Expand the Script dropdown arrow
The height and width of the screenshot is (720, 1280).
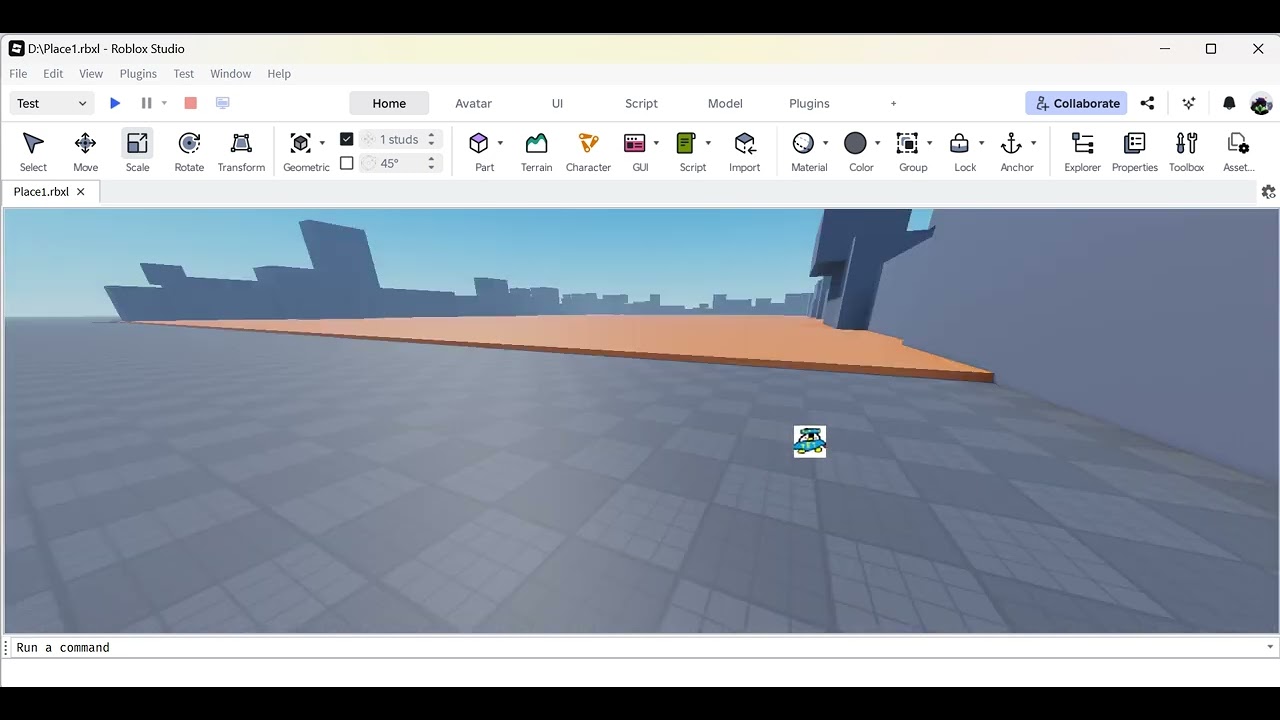click(708, 143)
